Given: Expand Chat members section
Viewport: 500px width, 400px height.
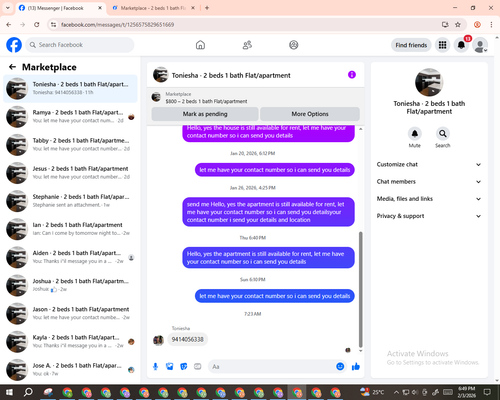Looking at the screenshot, I should point(429,182).
